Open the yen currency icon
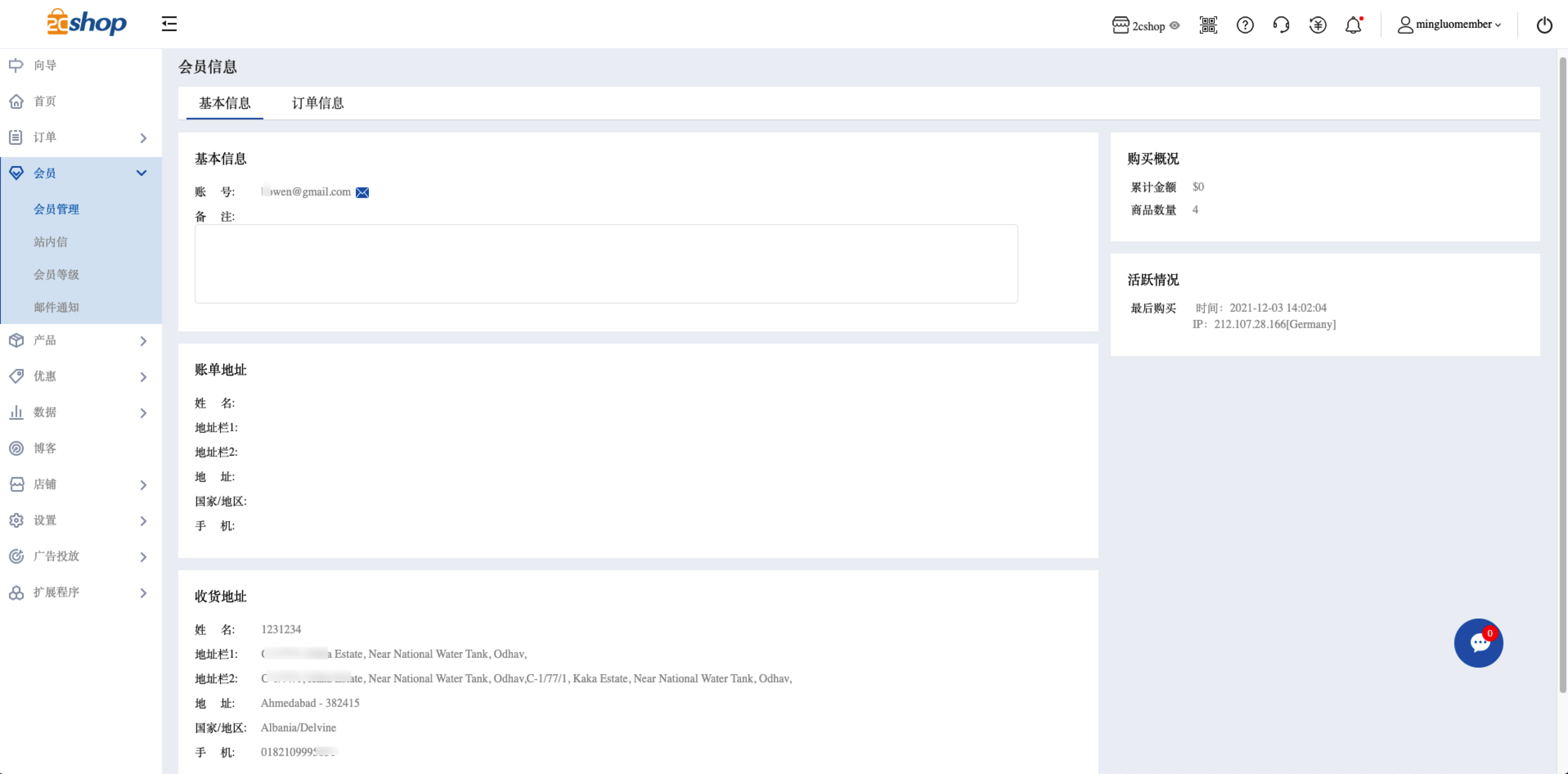 point(1318,25)
